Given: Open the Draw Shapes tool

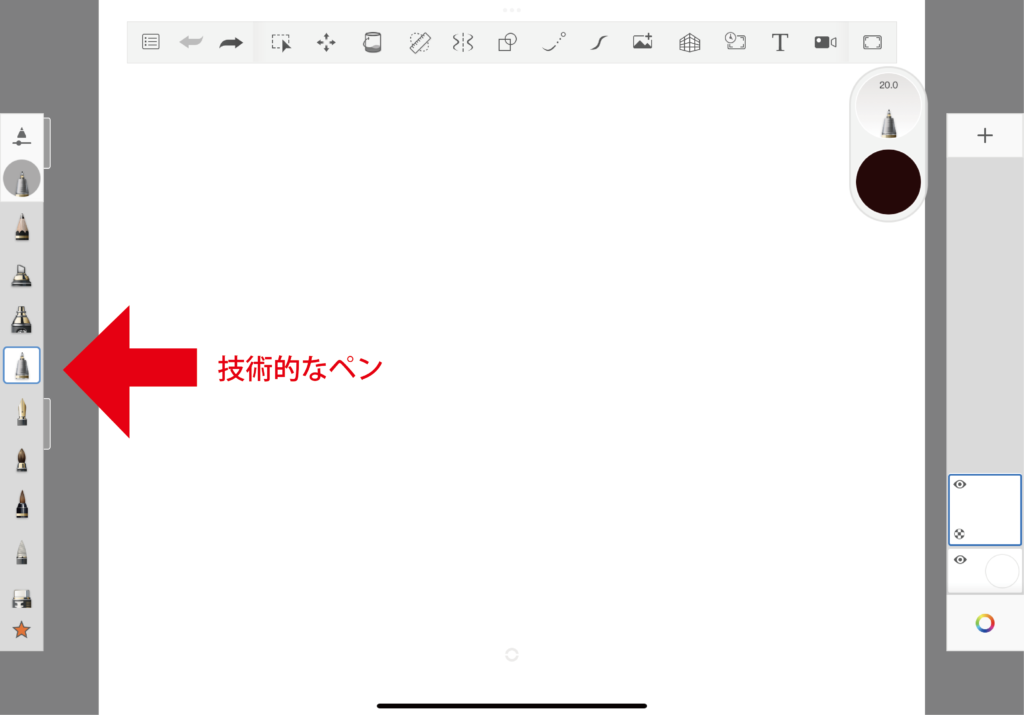Looking at the screenshot, I should [507, 42].
